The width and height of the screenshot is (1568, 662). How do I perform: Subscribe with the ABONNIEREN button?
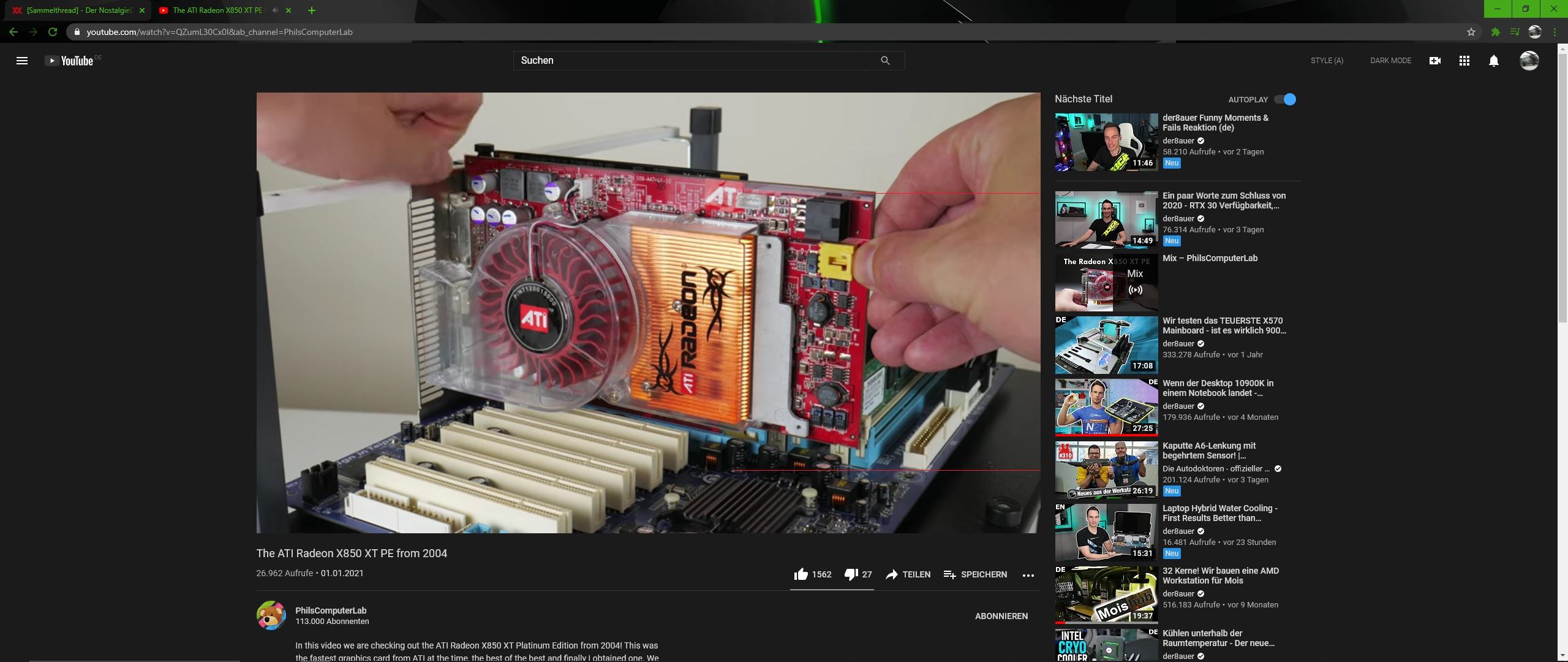(x=1001, y=616)
